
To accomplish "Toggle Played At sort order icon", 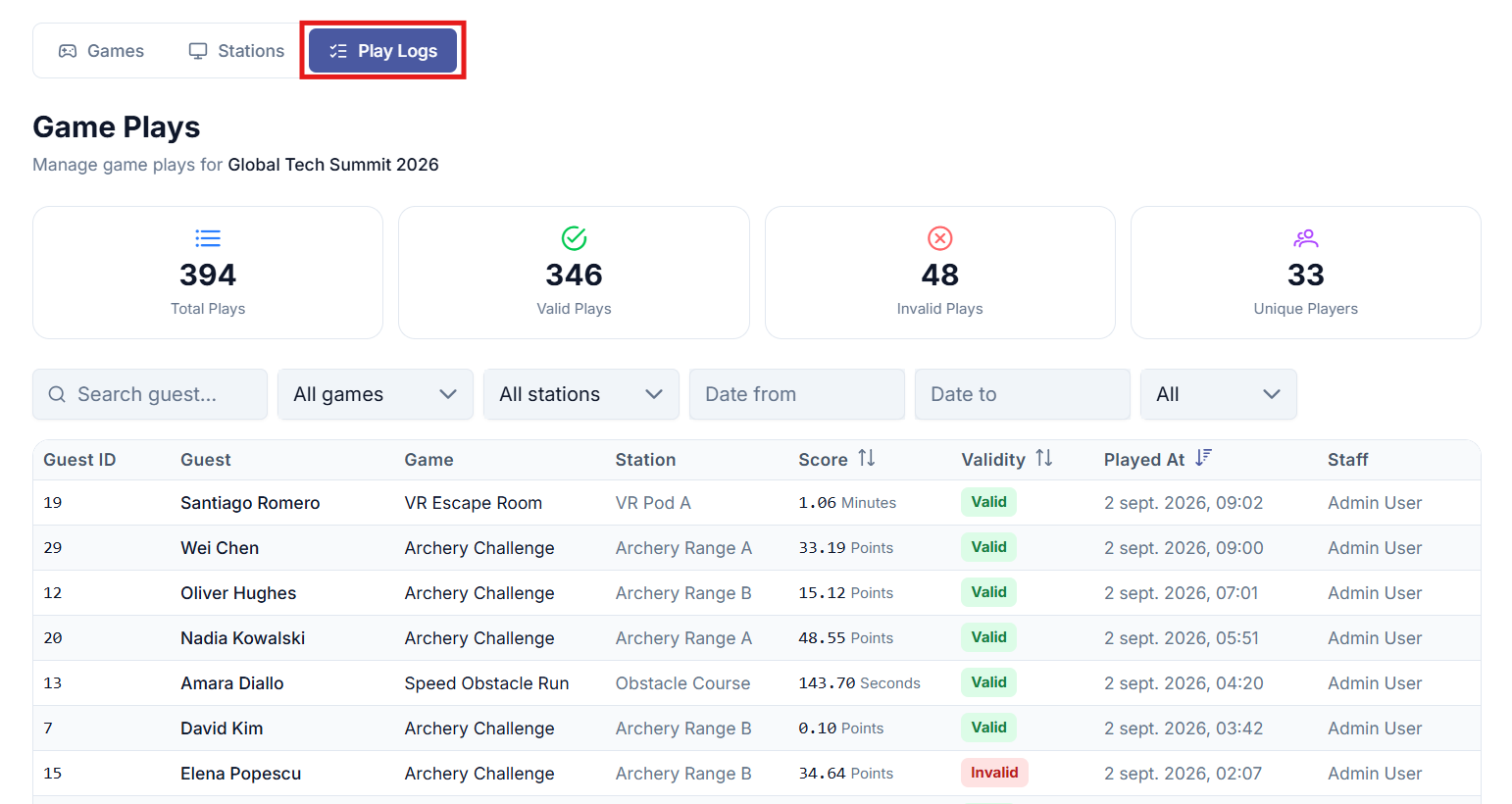I will [x=1204, y=458].
